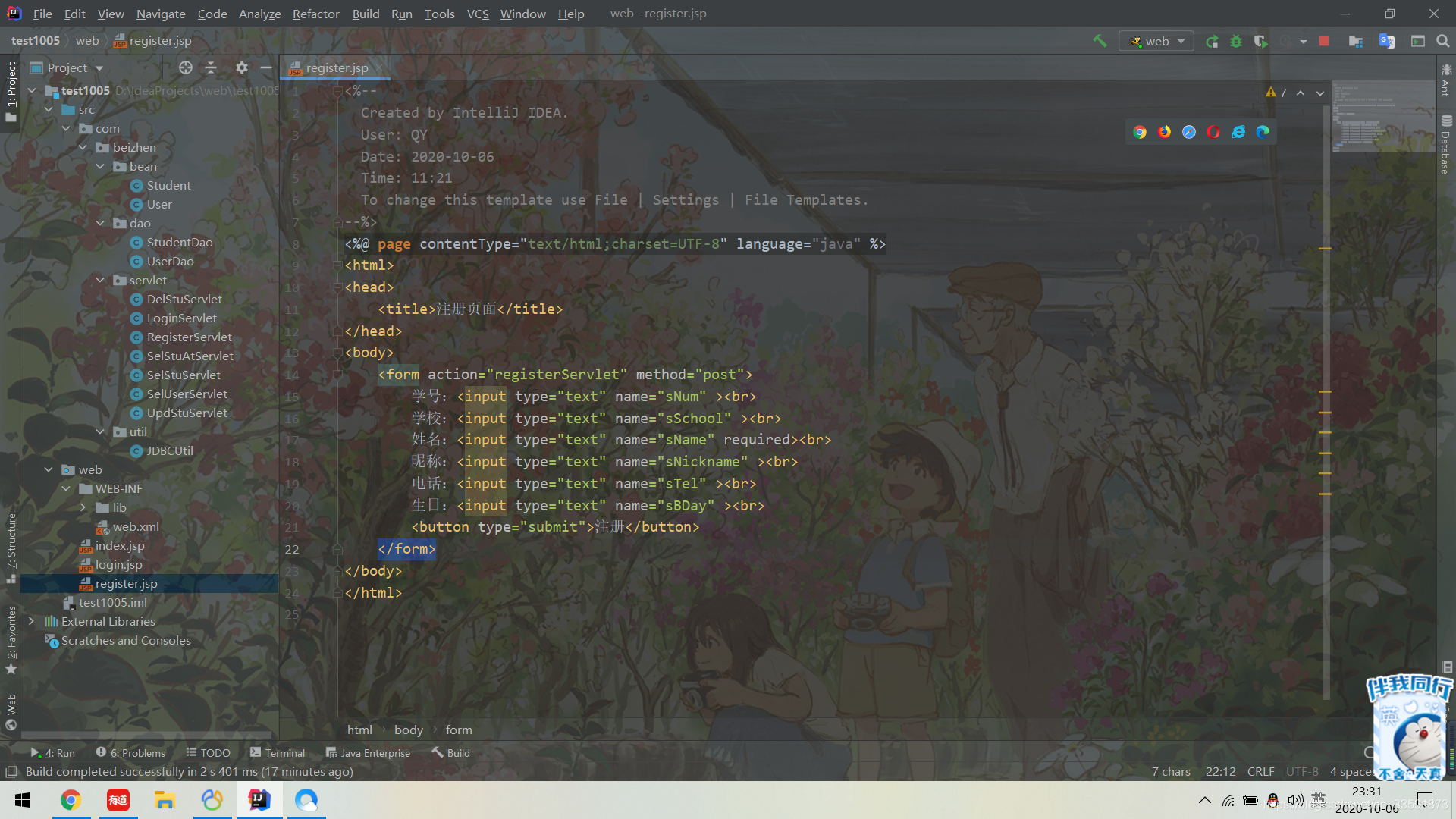Image resolution: width=1456 pixels, height=819 pixels.
Task: Click test1005 in the navigation bar
Action: tap(36, 41)
